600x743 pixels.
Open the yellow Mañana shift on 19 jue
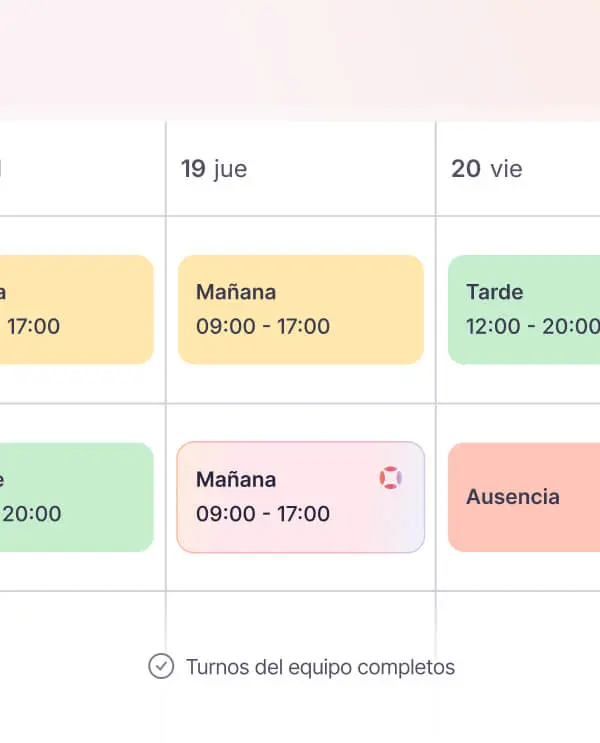[300, 309]
